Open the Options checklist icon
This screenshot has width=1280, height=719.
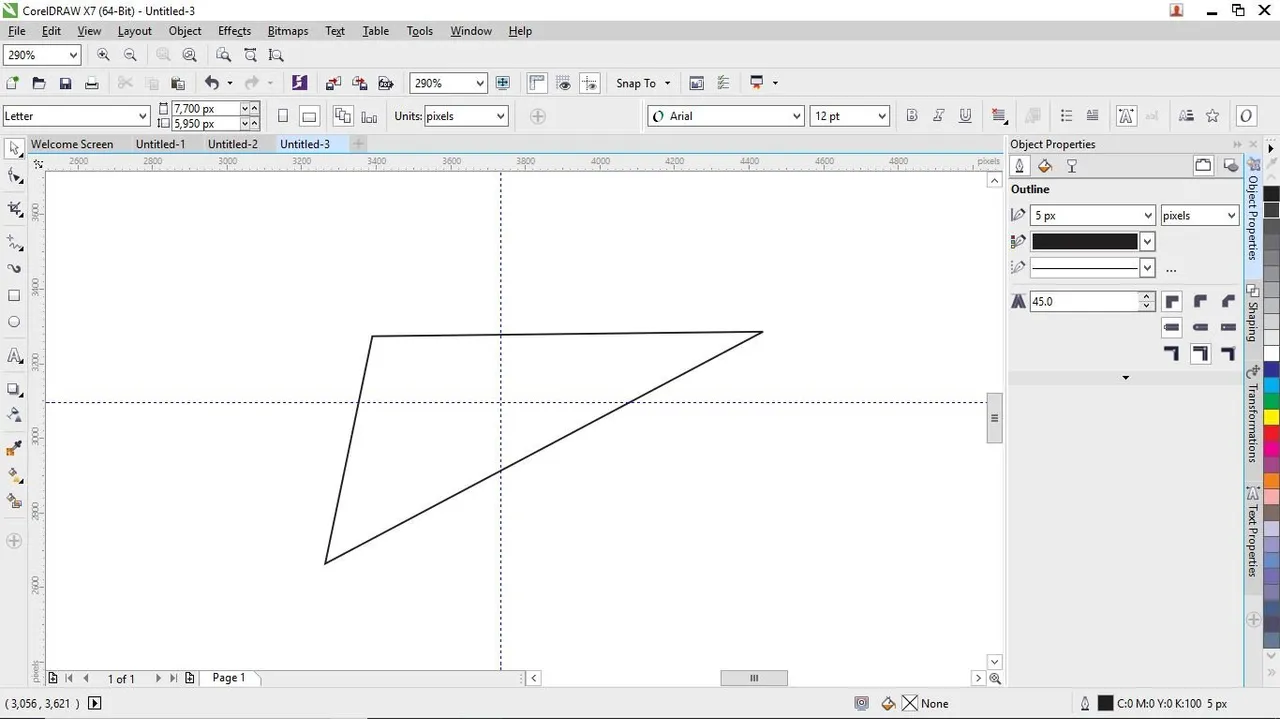[724, 83]
